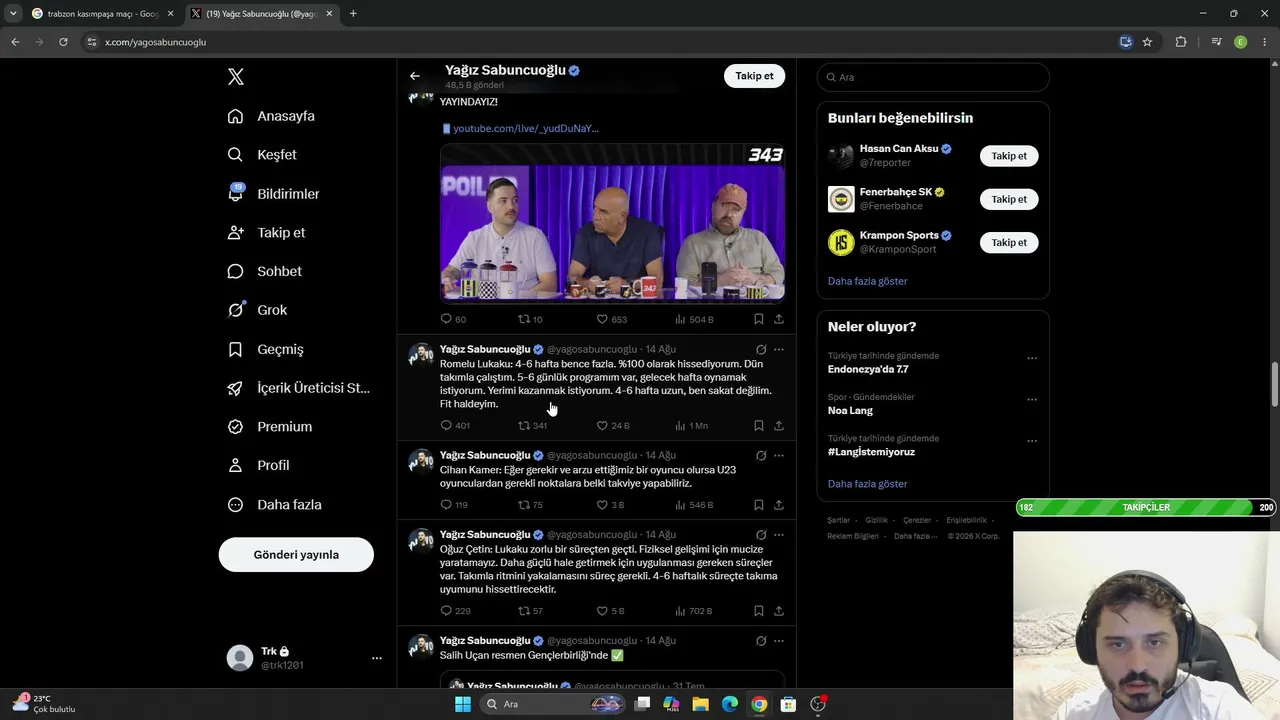Switch to the trabzon kasımpaşa maçı tab

click(103, 14)
